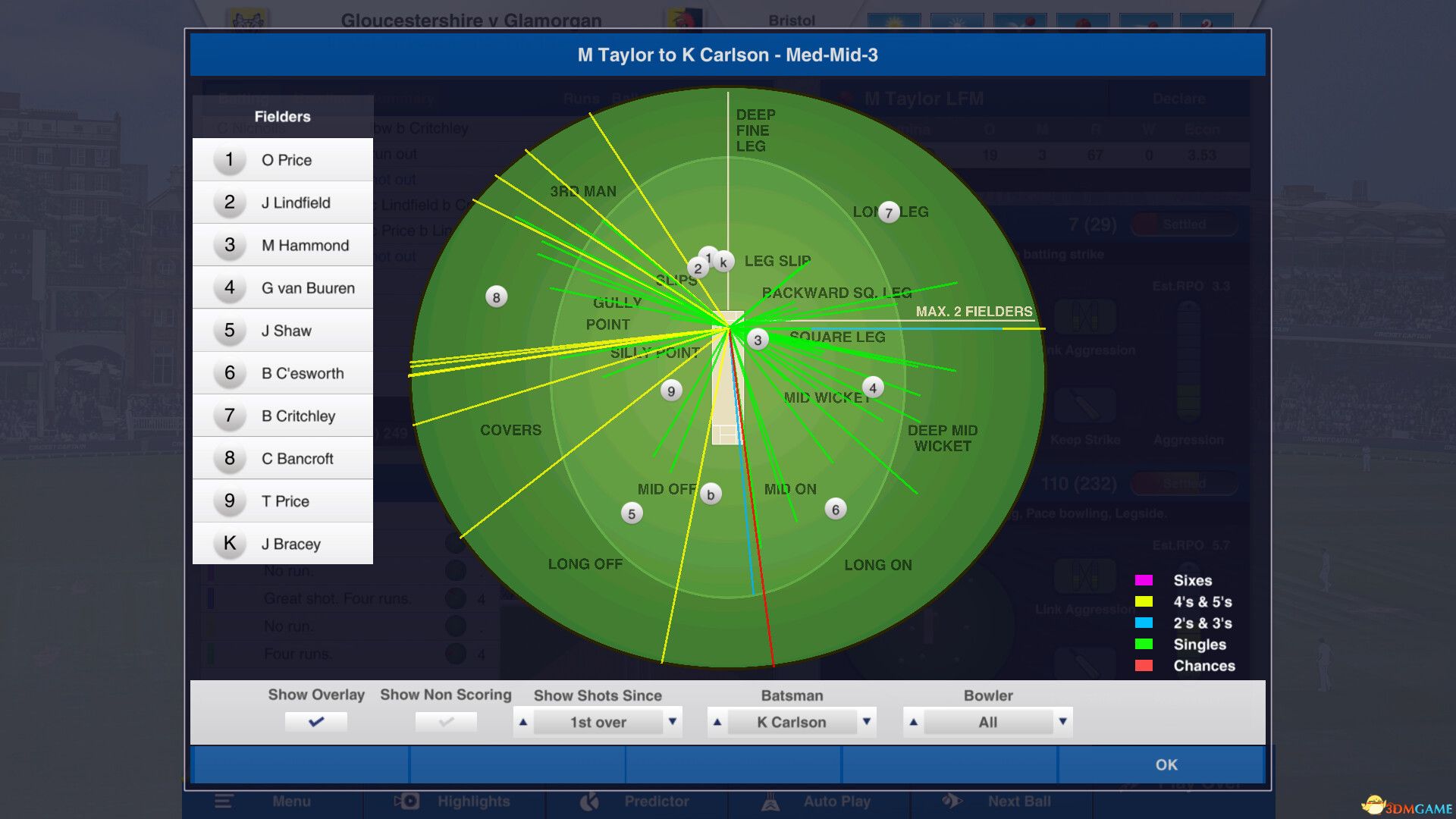Image resolution: width=1456 pixels, height=819 pixels.
Task: Click the bowler 'b' marker near mid off
Action: coord(710,493)
